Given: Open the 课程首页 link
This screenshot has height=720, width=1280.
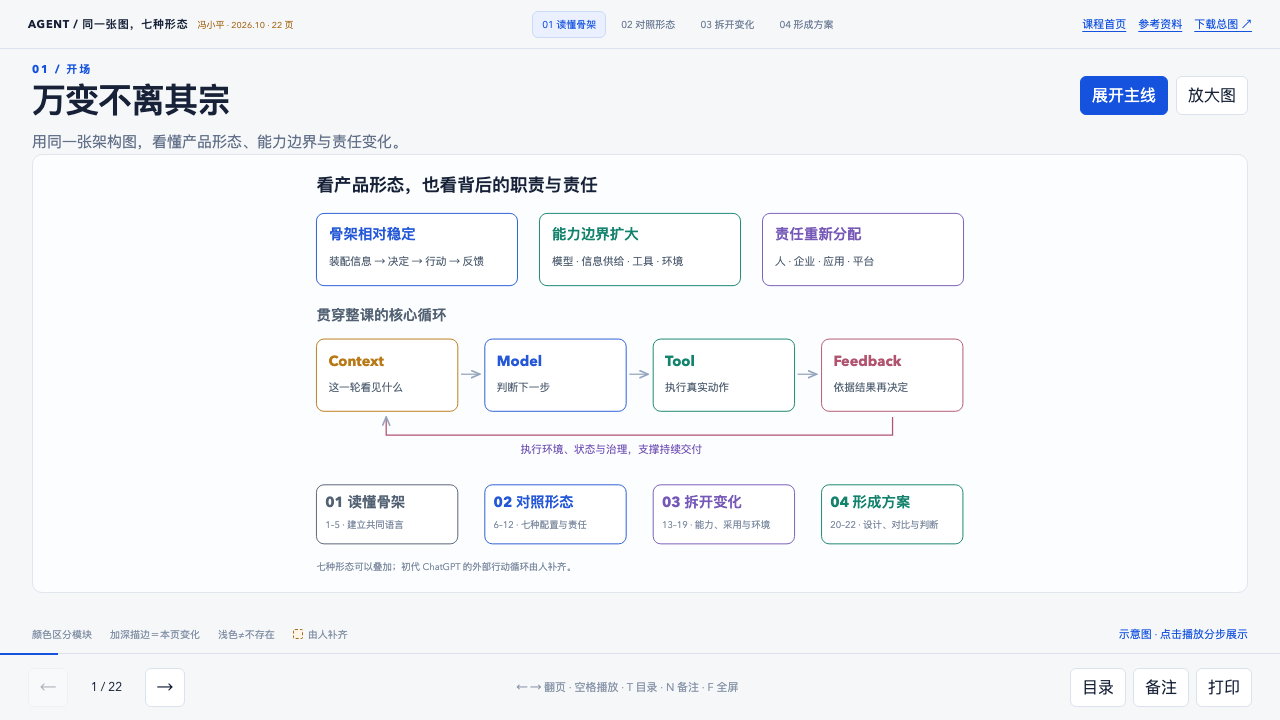Looking at the screenshot, I should [1104, 24].
